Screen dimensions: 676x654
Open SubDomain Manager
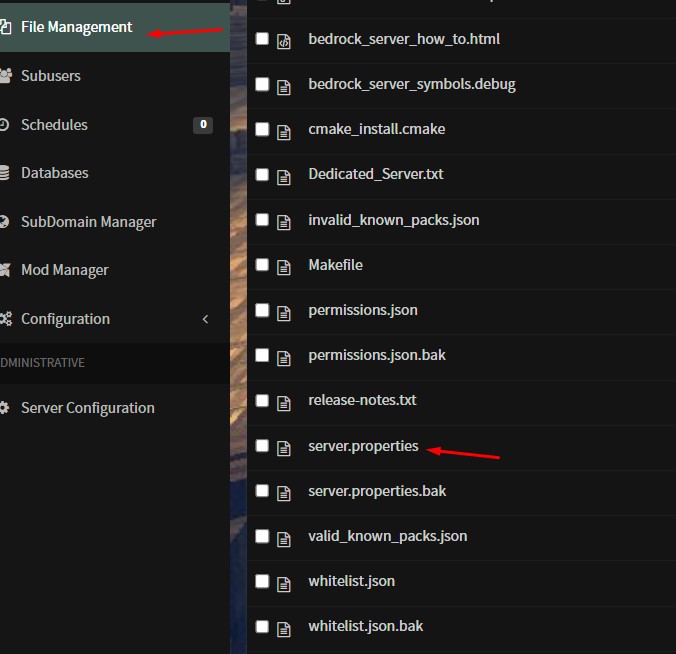[88, 222]
